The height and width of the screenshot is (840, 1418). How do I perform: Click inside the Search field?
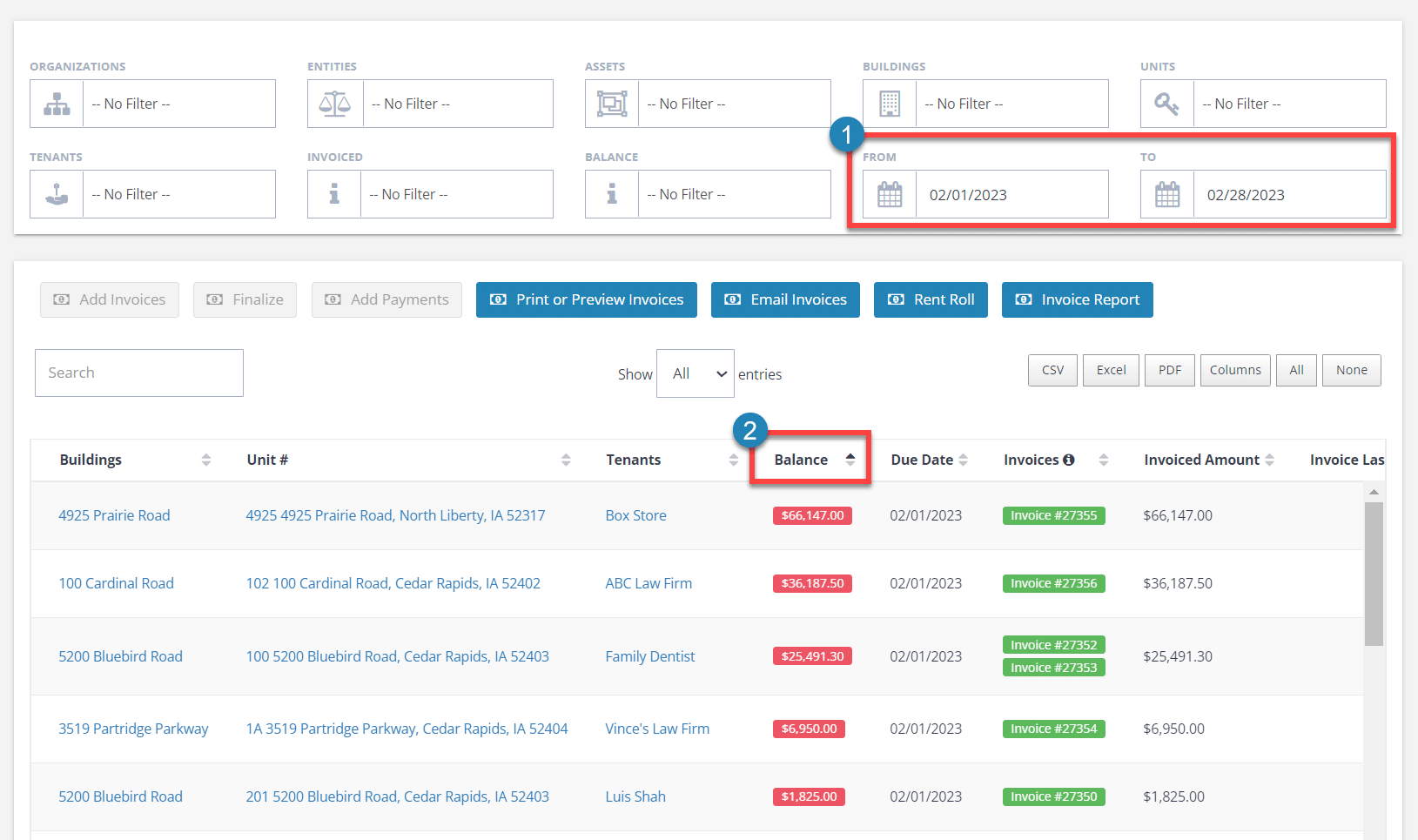(x=138, y=373)
